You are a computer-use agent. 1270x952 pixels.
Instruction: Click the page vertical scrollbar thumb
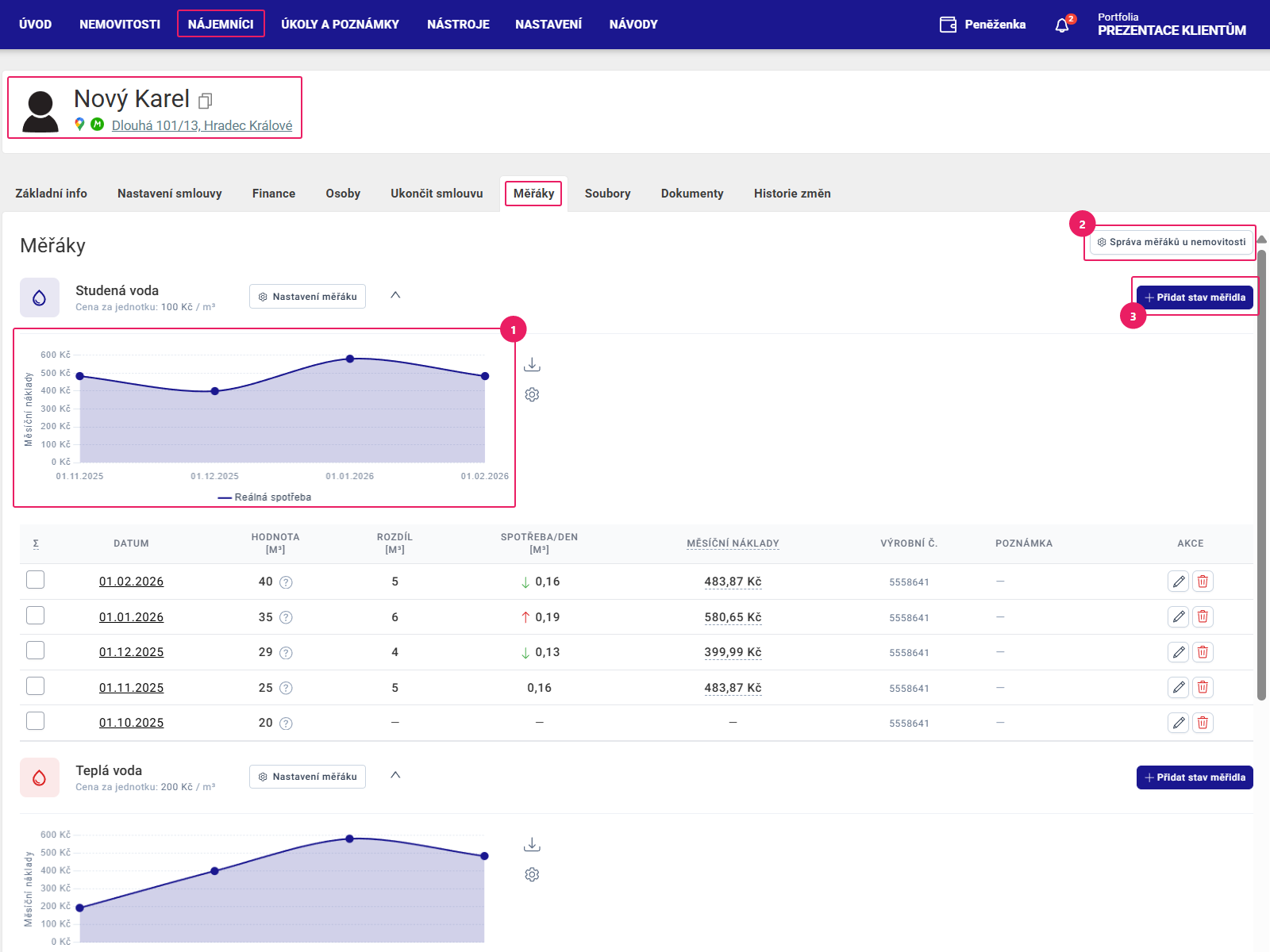1261,474
